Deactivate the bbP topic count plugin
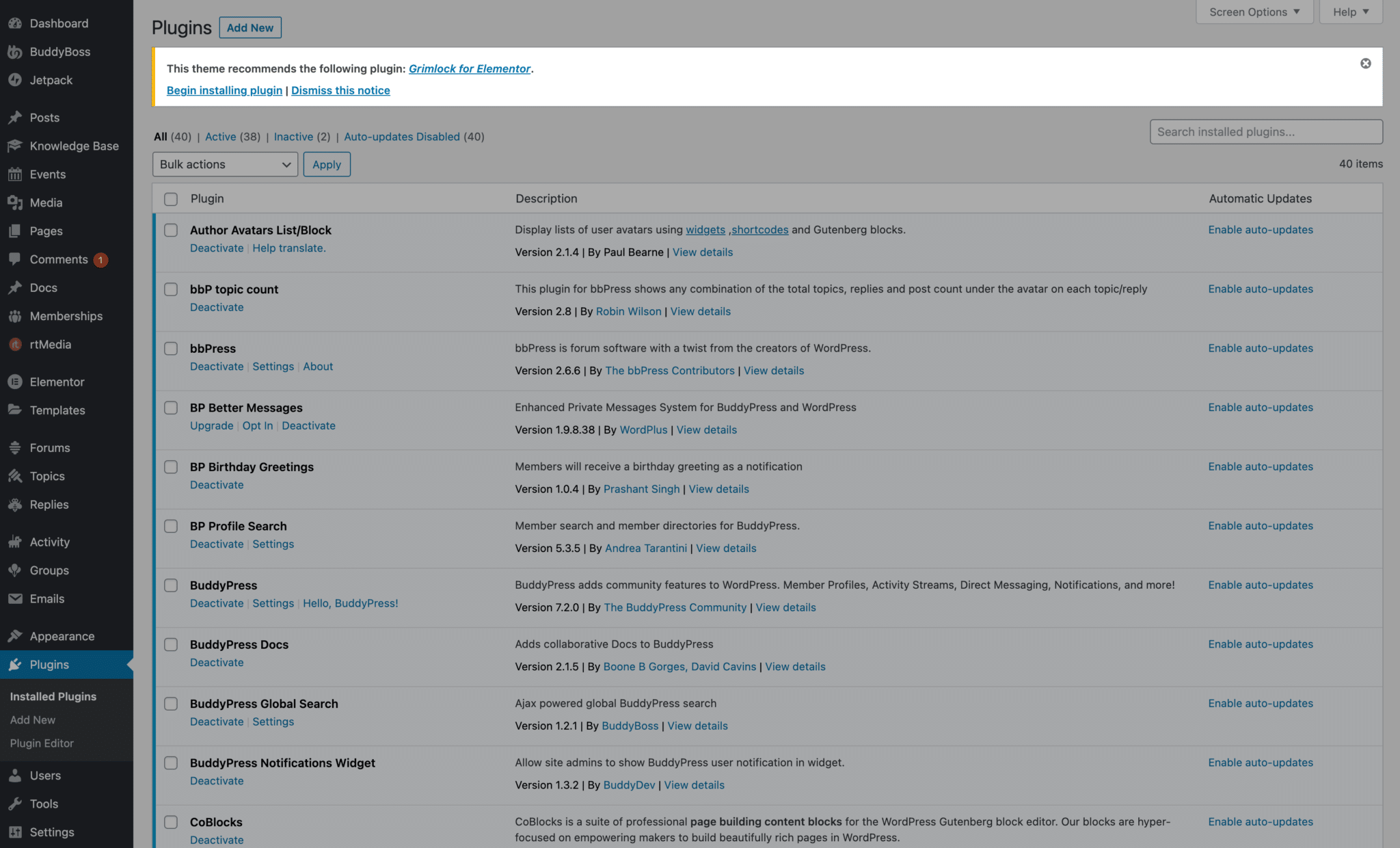 coord(217,307)
